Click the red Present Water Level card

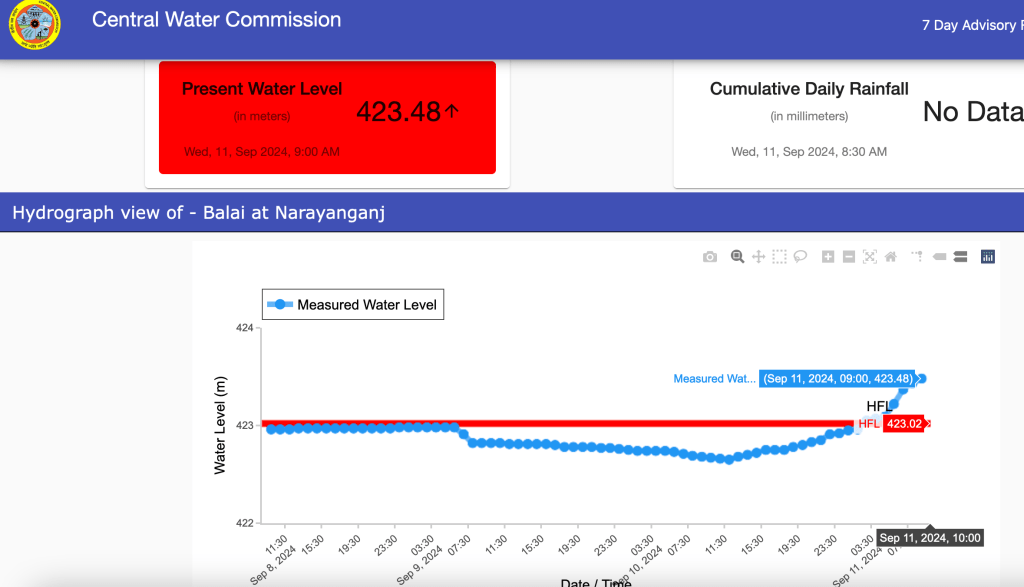click(327, 117)
